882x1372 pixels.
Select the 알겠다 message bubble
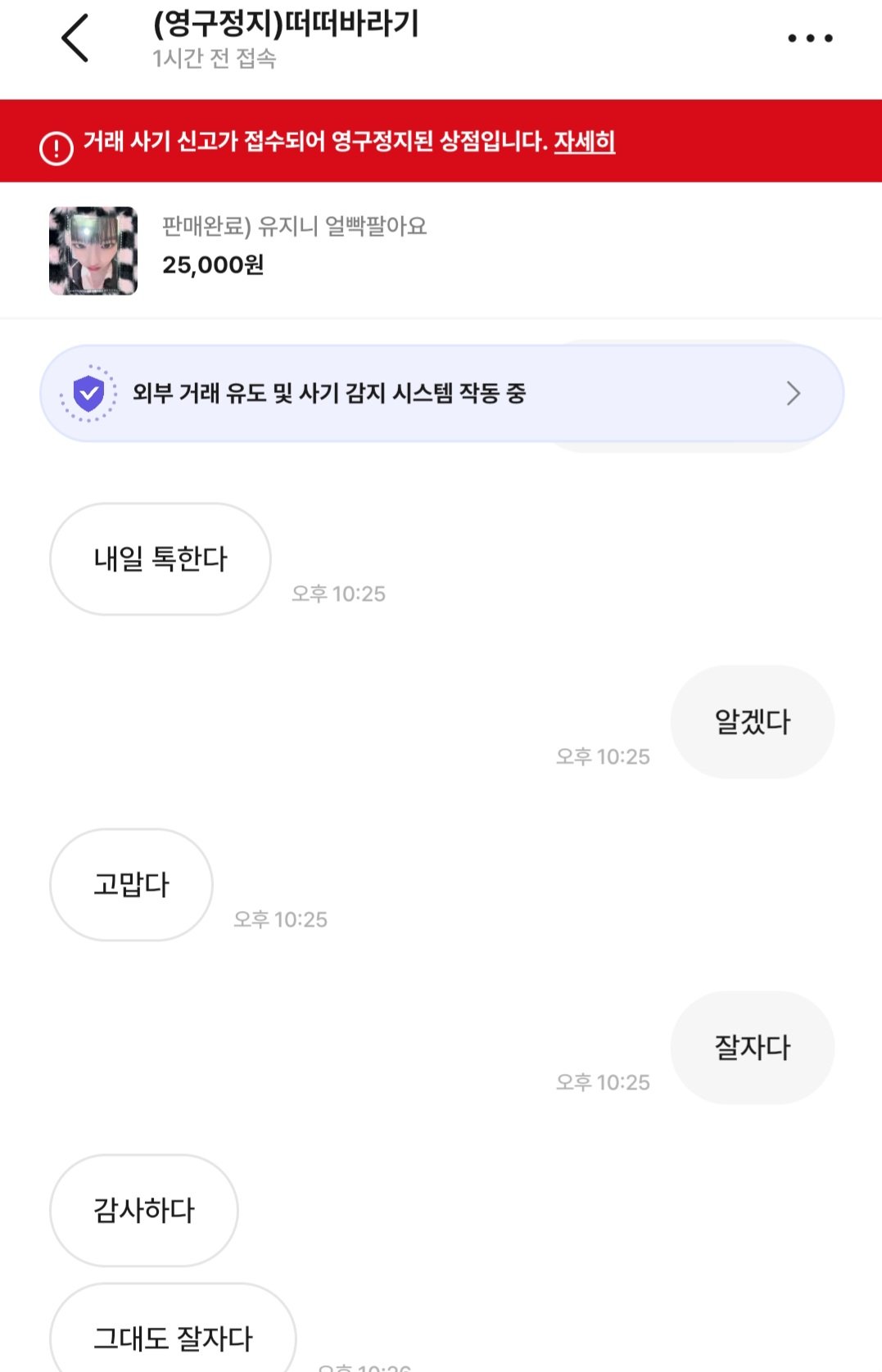click(x=753, y=722)
